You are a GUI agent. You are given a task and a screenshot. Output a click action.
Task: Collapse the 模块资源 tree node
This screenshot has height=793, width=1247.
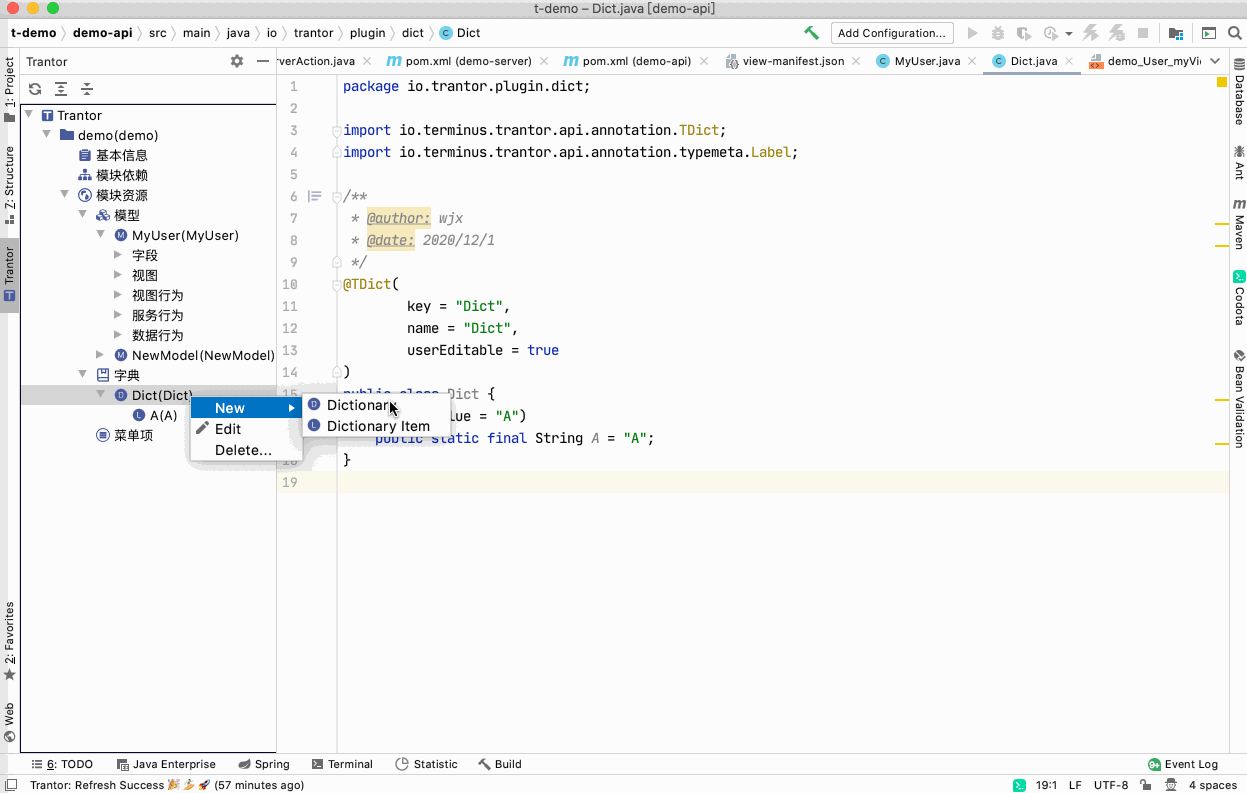[64, 195]
